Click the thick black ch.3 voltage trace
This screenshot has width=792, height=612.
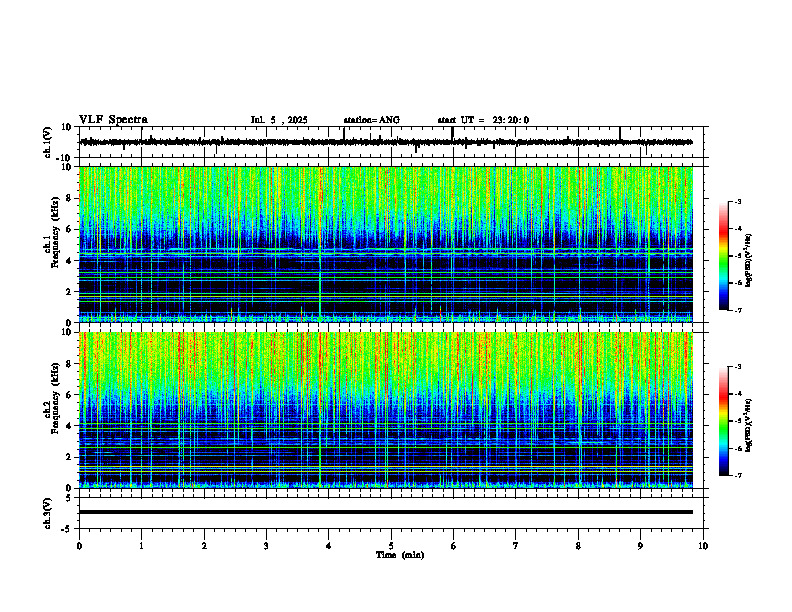pyautogui.click(x=386, y=512)
